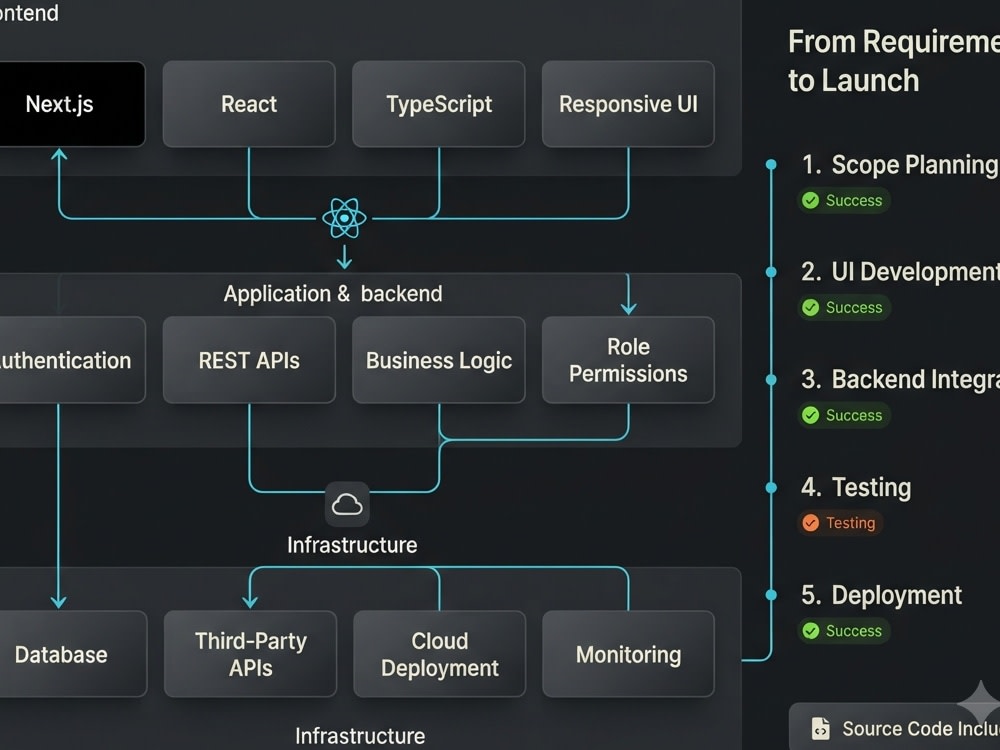Screen dimensions: 1000x750
Task: Click the '1. Scope Planning' step title
Action: click(x=901, y=165)
